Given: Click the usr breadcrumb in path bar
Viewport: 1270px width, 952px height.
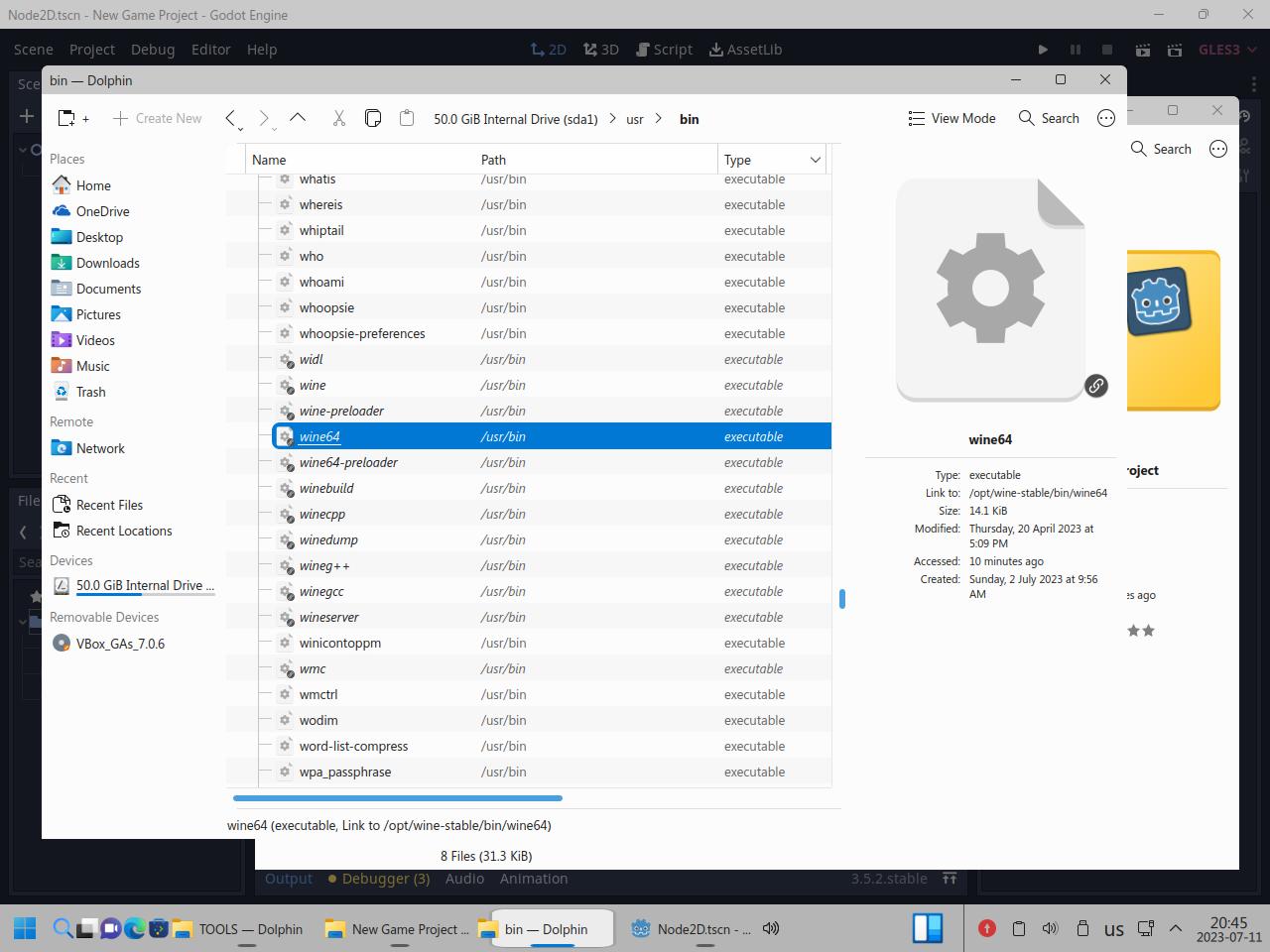Looking at the screenshot, I should (635, 119).
